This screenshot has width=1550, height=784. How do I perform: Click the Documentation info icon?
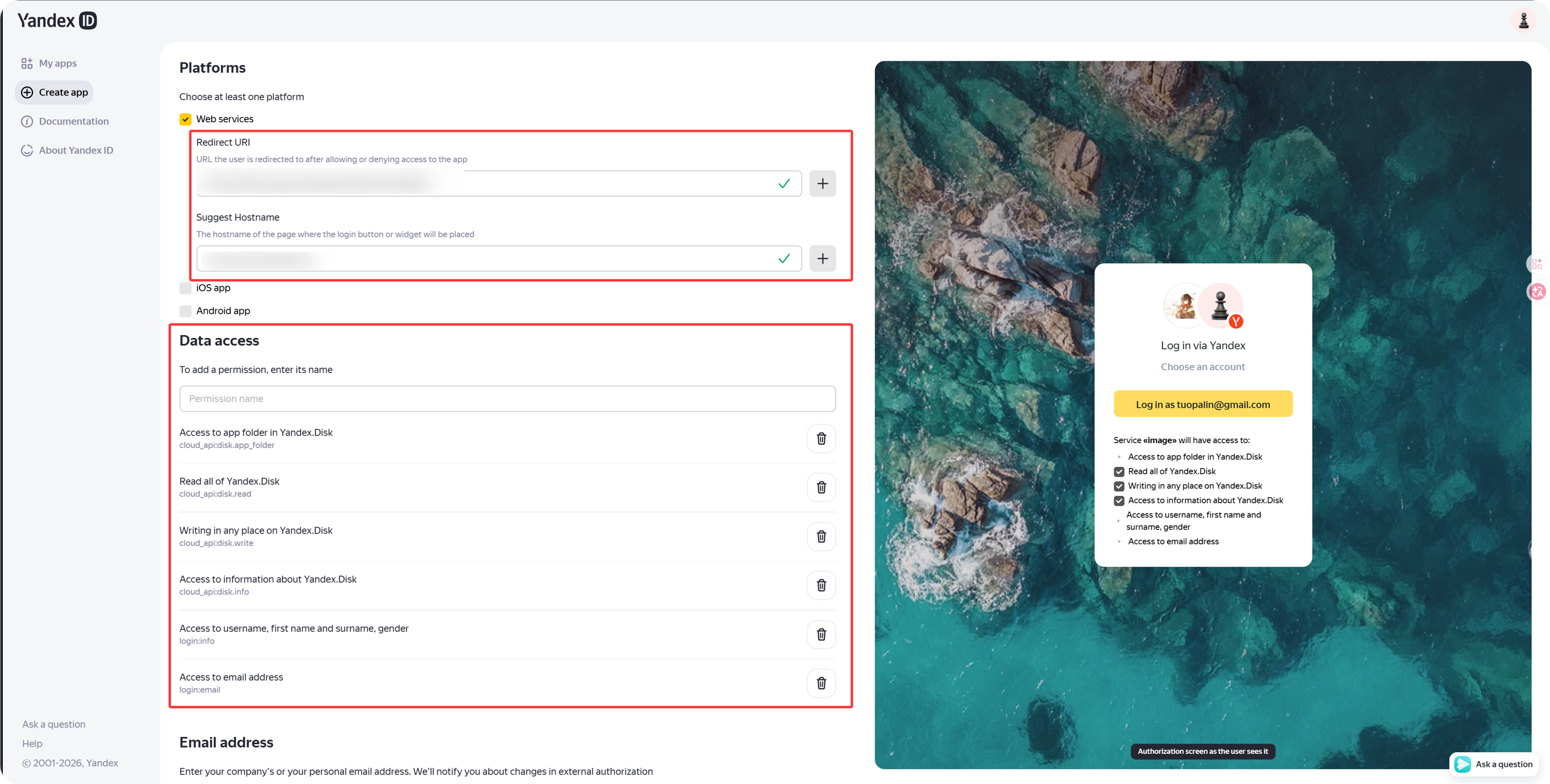pyautogui.click(x=27, y=121)
